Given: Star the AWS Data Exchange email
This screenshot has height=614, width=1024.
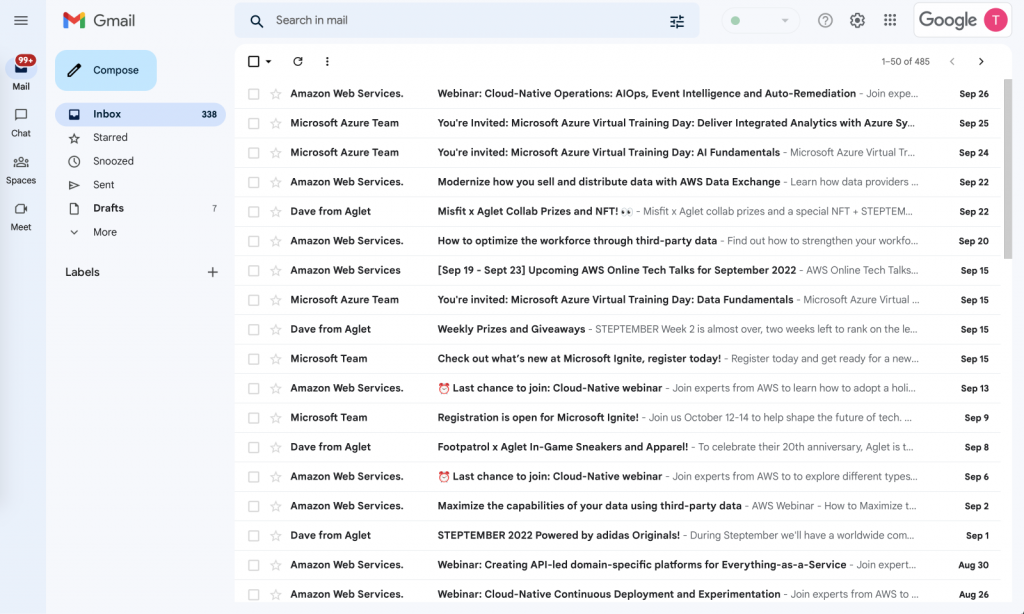Looking at the screenshot, I should 276,182.
